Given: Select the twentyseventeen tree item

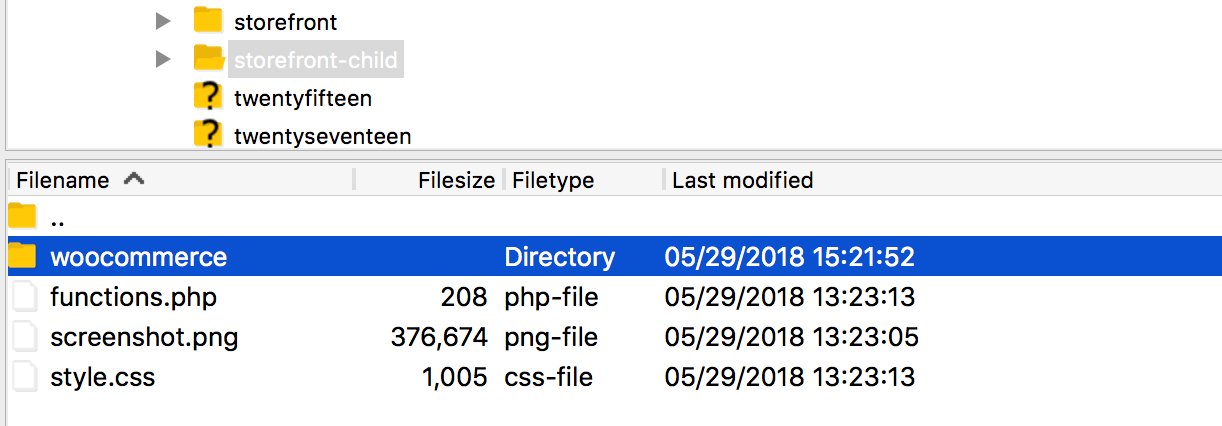Looking at the screenshot, I should [x=322, y=135].
